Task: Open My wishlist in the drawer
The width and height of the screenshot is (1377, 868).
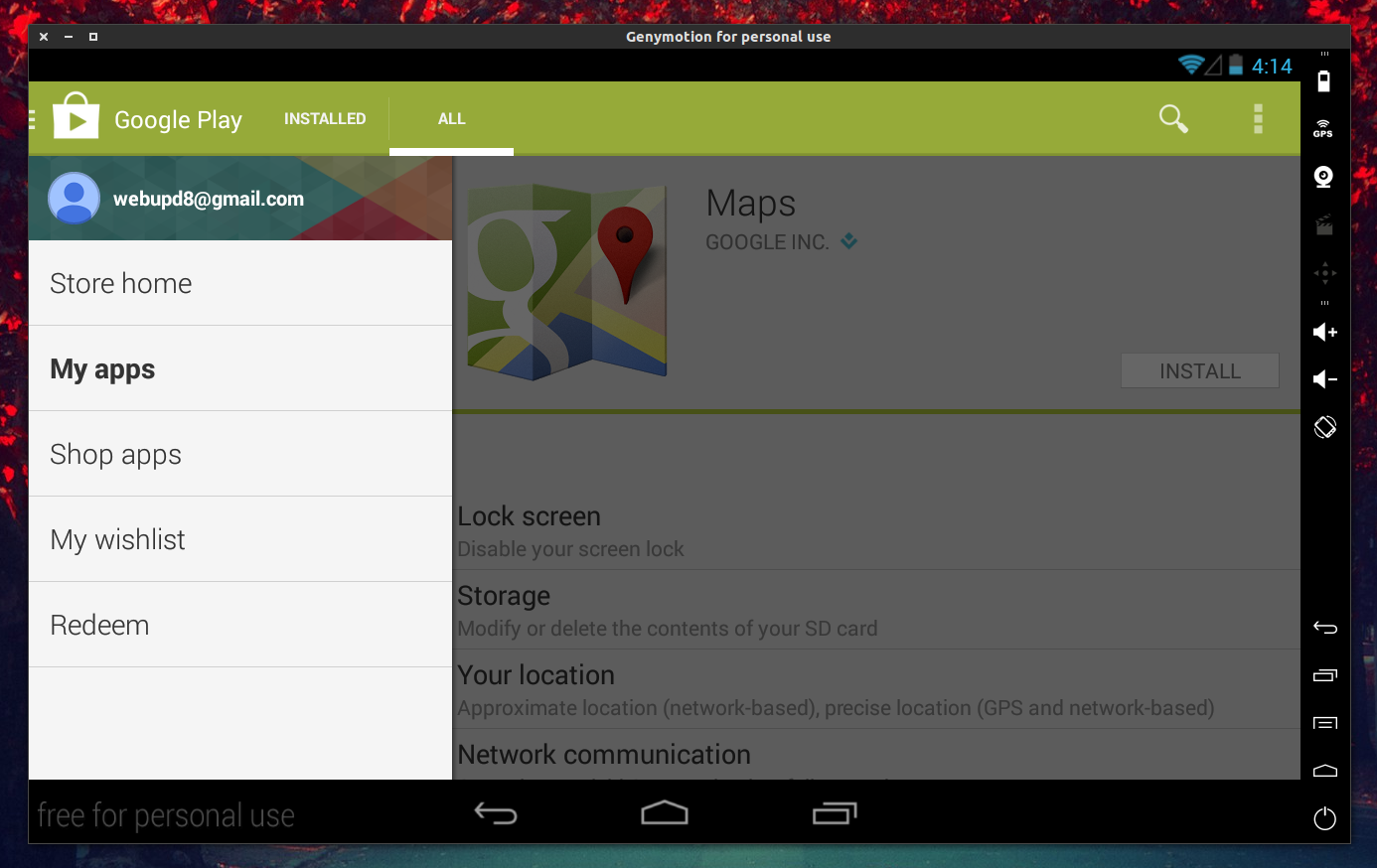Action: pos(240,539)
